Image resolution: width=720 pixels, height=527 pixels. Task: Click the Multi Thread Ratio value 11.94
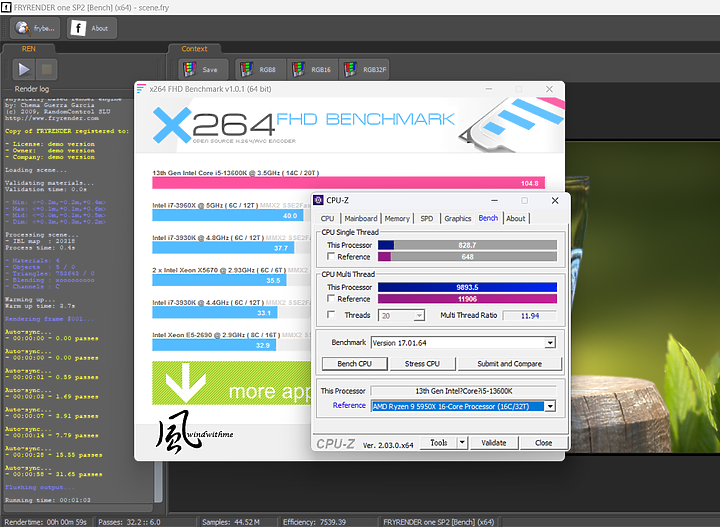click(x=529, y=316)
